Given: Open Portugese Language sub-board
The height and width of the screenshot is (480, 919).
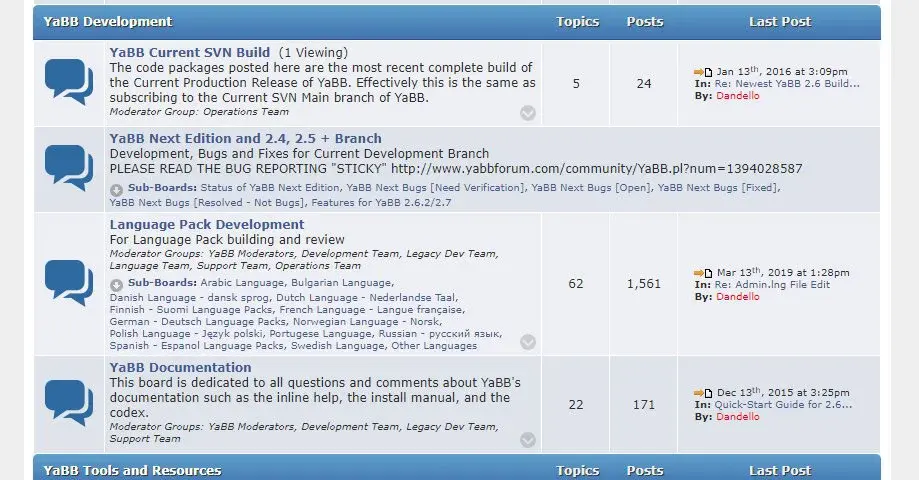Looking at the screenshot, I should coord(320,333).
